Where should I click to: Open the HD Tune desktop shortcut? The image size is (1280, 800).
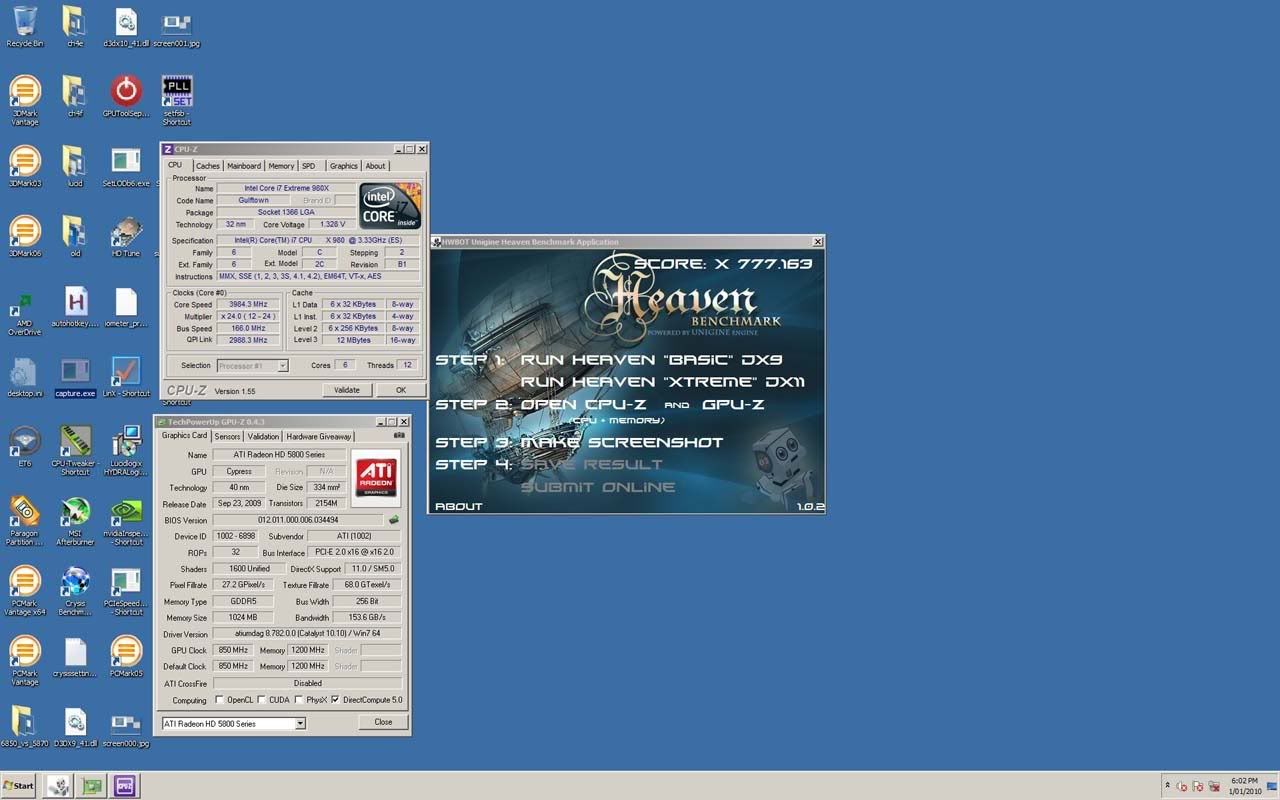pos(126,232)
